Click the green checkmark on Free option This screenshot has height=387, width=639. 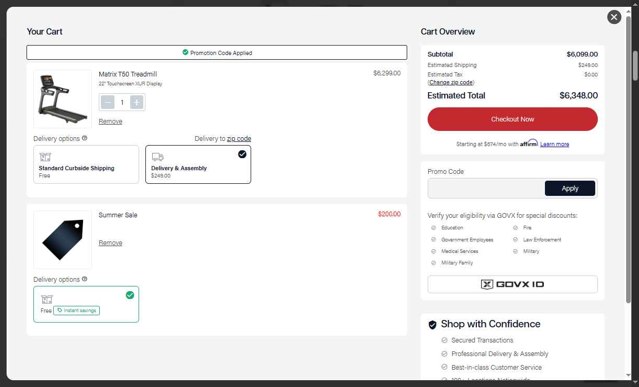(x=130, y=295)
